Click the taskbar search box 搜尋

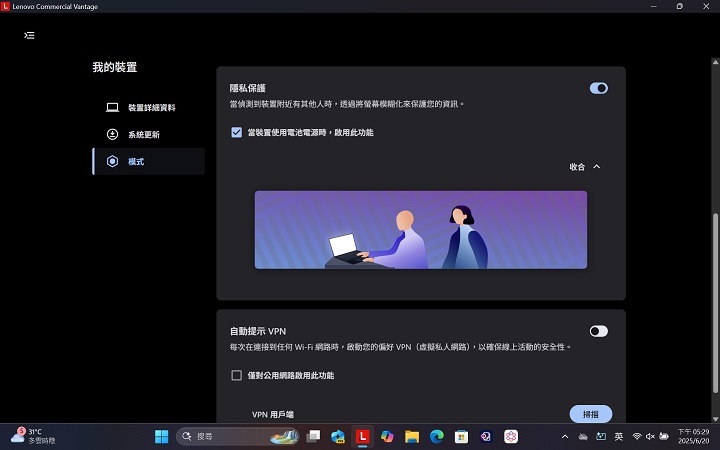coord(238,436)
